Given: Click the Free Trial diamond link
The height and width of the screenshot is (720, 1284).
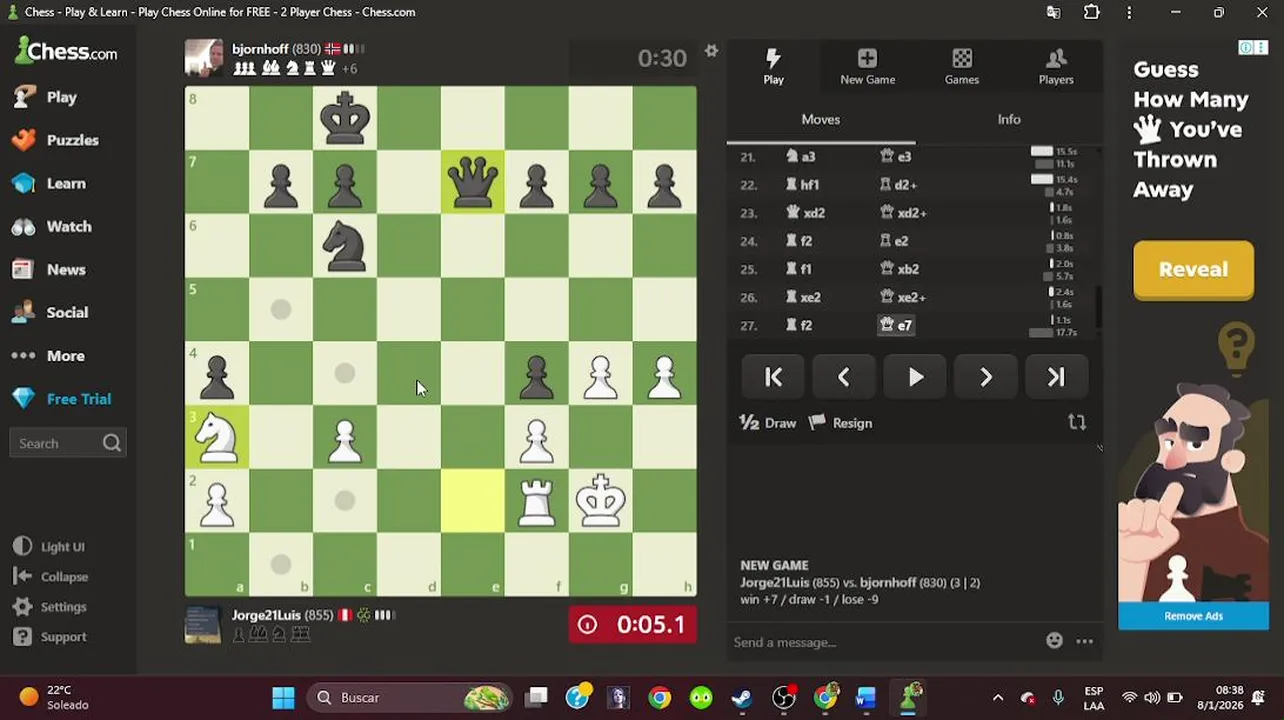Looking at the screenshot, I should (60, 398).
